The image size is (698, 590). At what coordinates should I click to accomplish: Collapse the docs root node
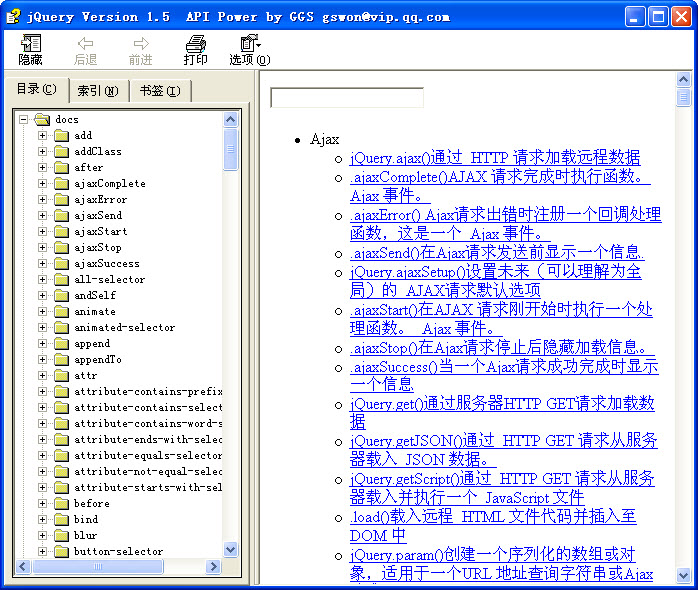click(23, 119)
